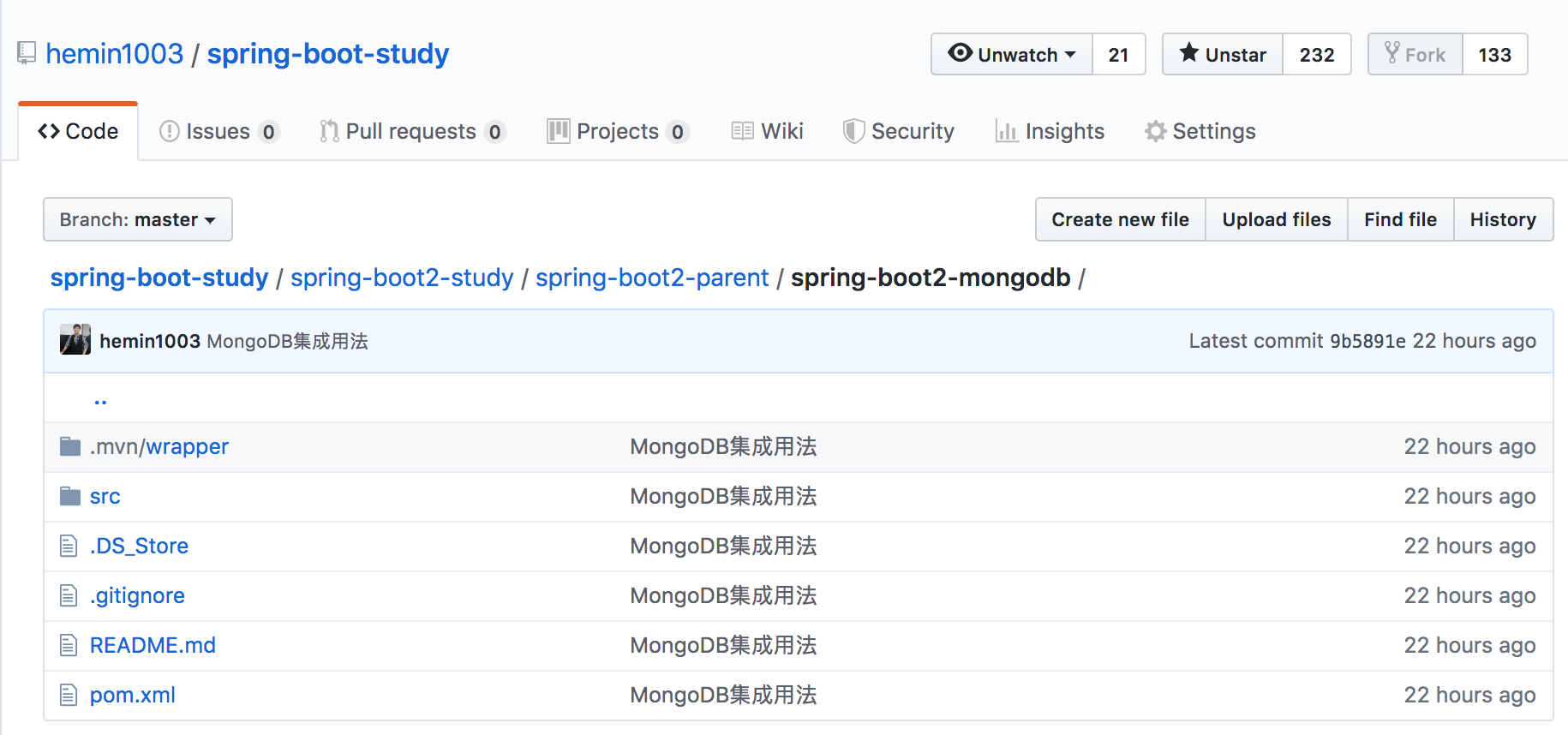This screenshot has height=735, width=1568.
Task: Open the Security tab
Action: [x=899, y=131]
